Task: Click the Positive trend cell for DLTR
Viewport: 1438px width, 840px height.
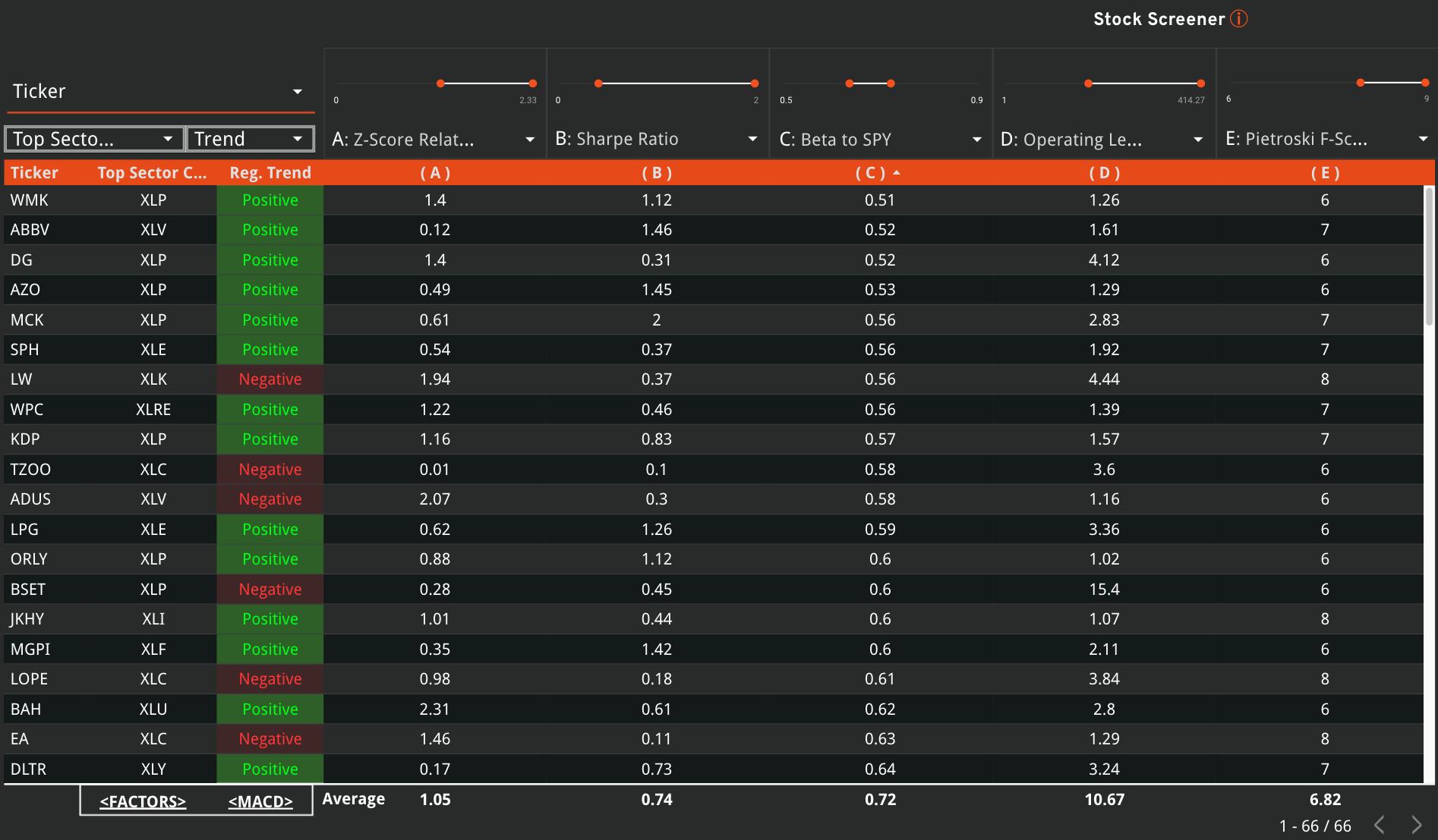Action: pos(270,769)
